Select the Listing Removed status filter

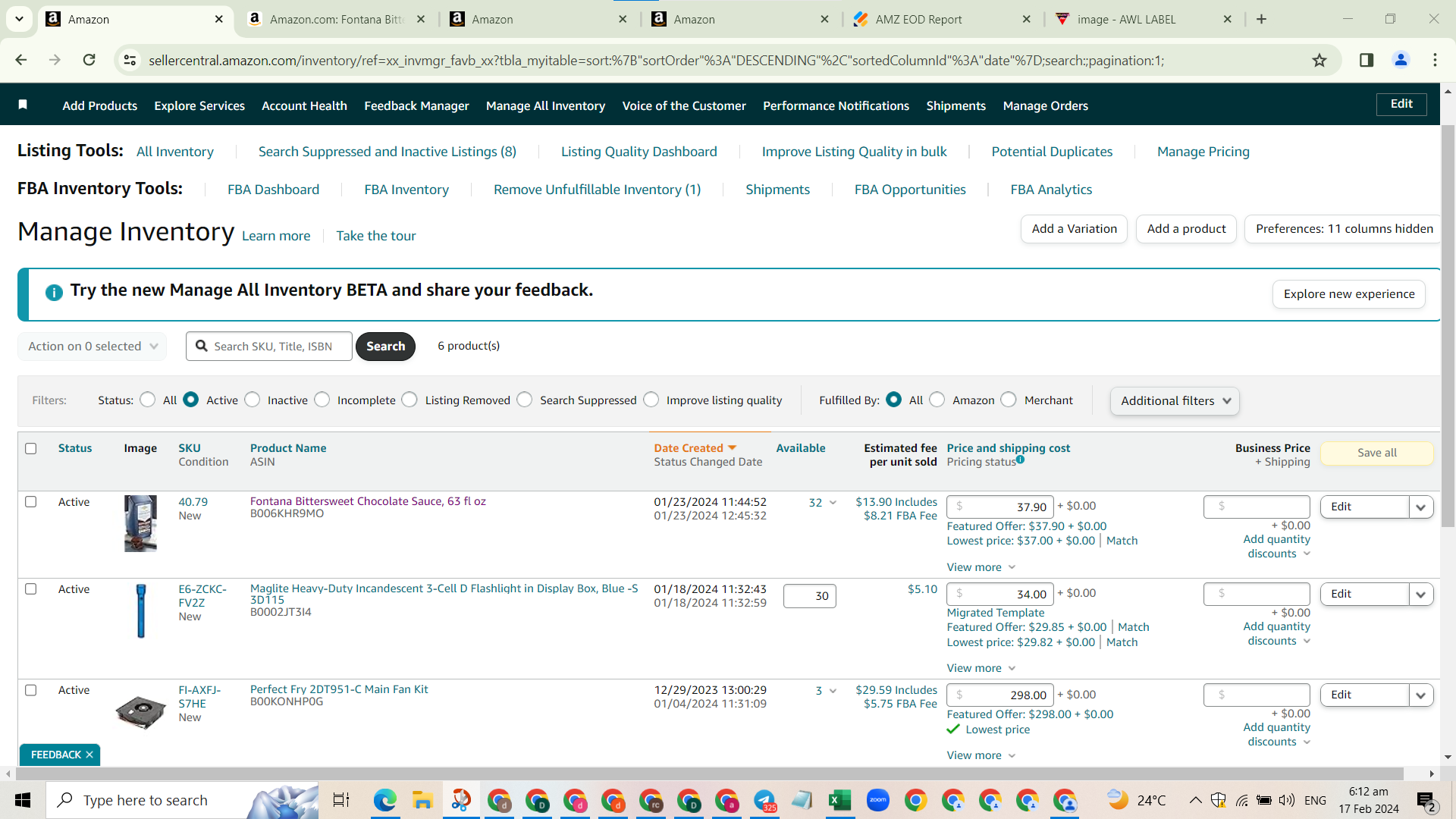tap(409, 400)
